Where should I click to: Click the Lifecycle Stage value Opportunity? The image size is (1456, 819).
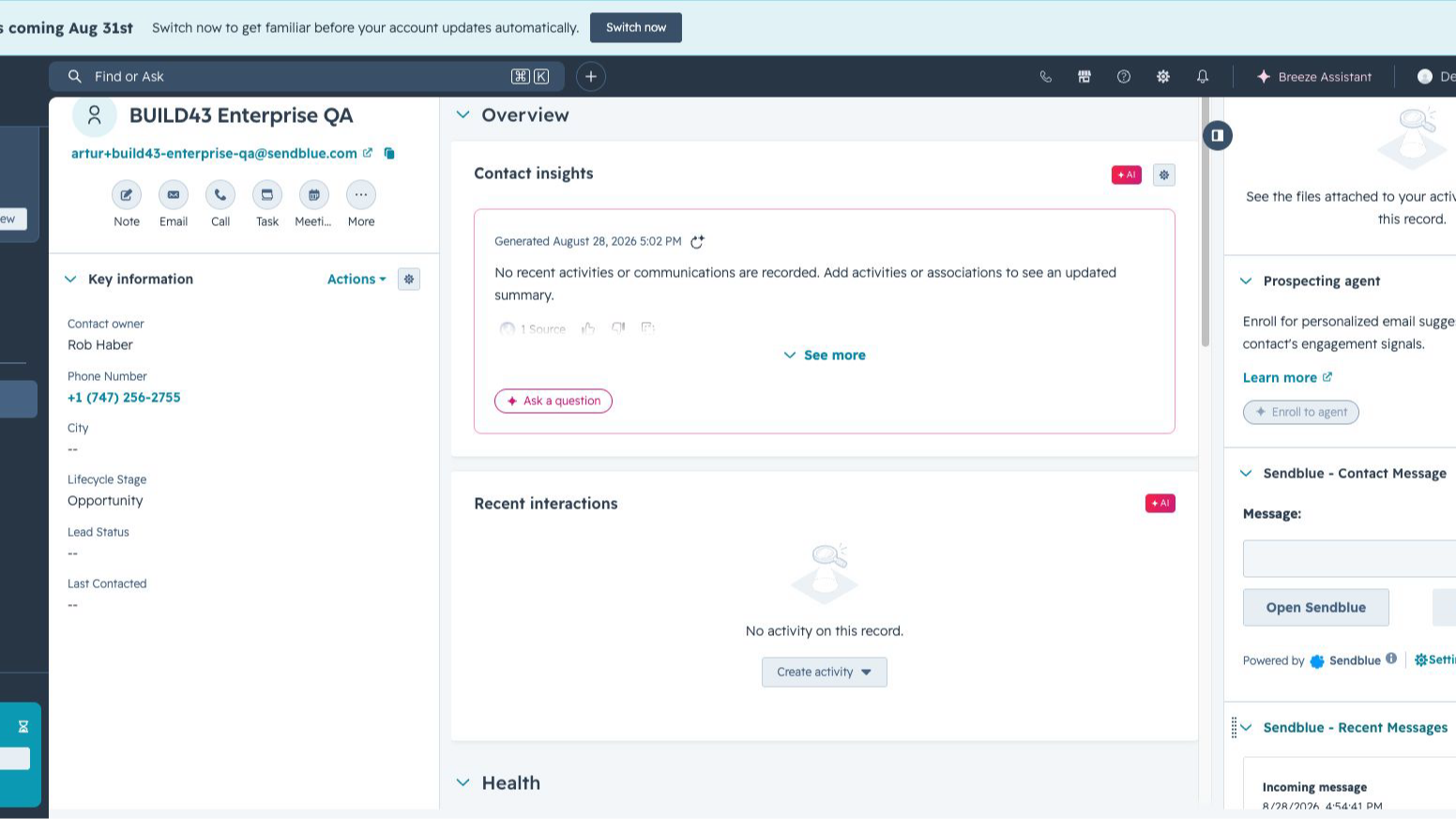click(105, 501)
